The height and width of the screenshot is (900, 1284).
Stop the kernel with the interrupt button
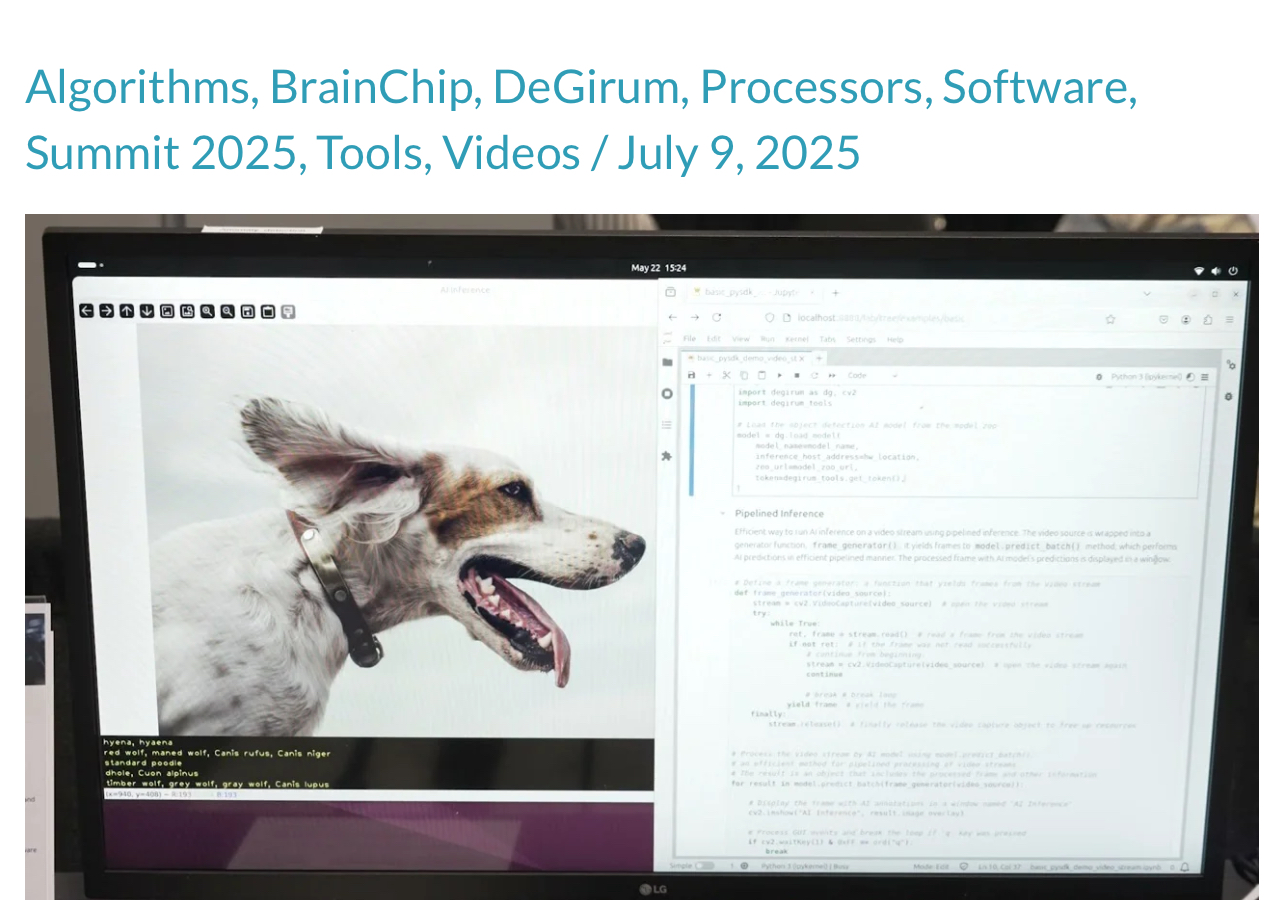[x=797, y=376]
